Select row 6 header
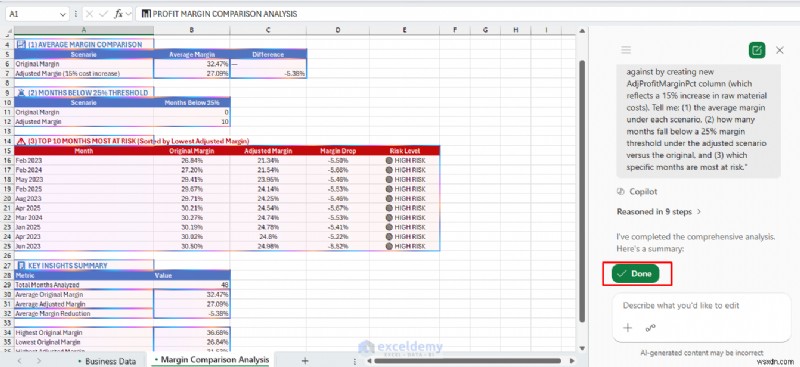The image size is (800, 367). pos(7,64)
